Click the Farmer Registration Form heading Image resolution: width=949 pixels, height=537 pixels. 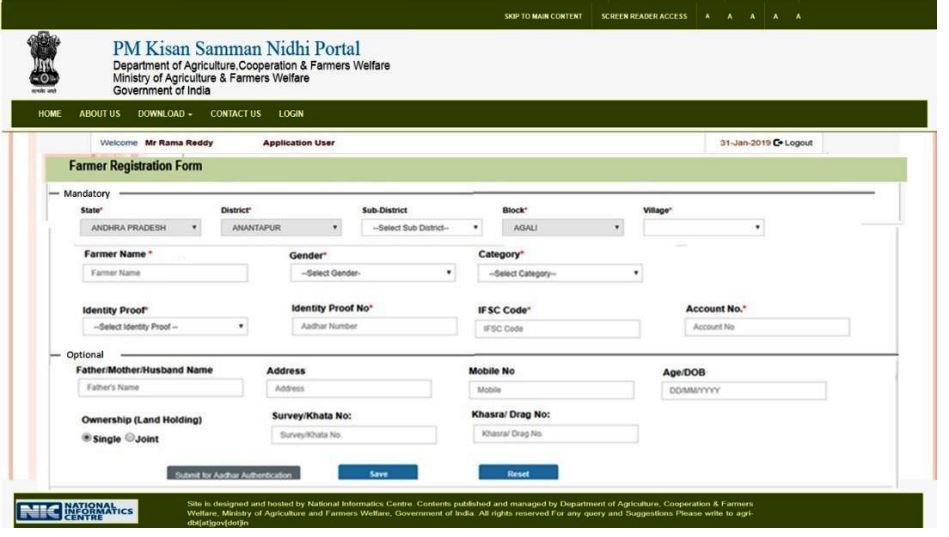136,166
